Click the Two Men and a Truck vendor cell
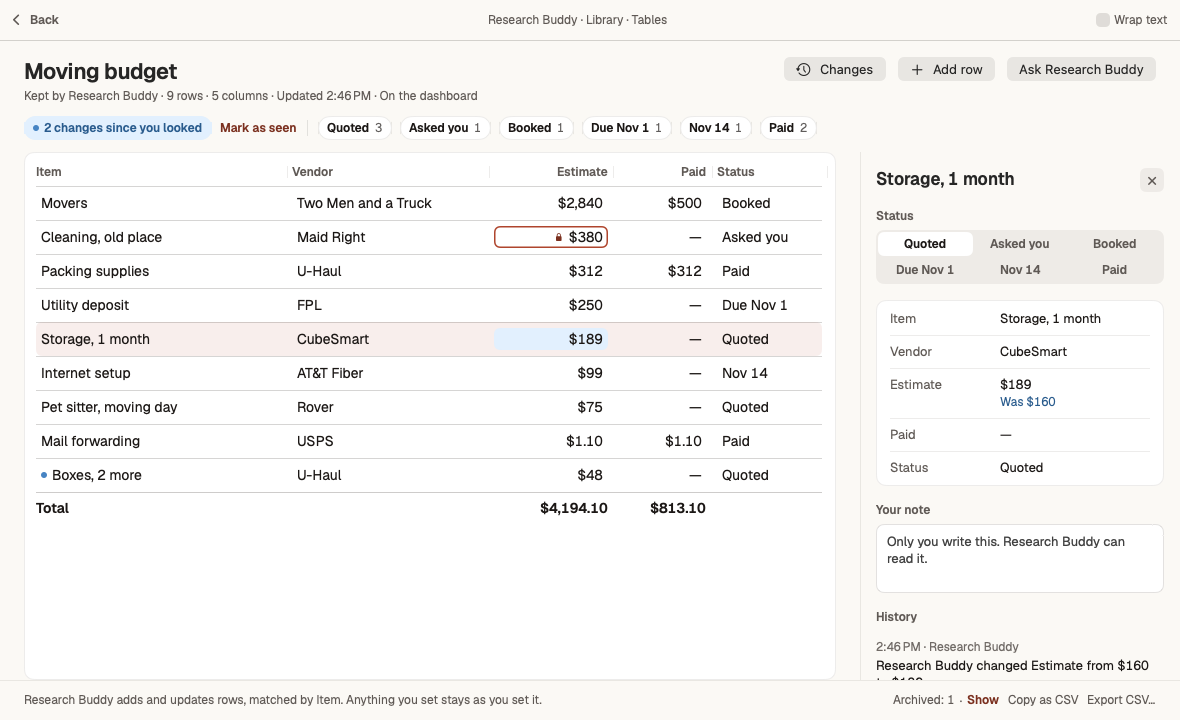 click(364, 203)
